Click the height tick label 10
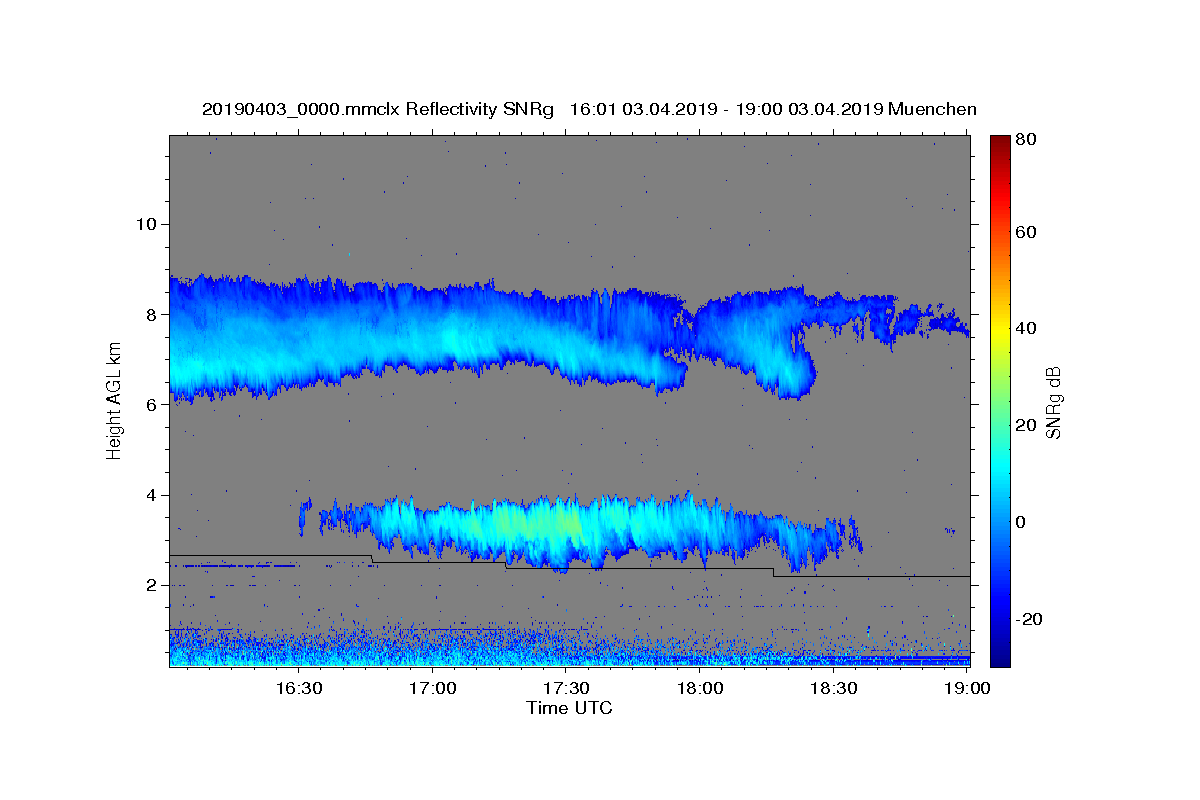1200x800 pixels. 145,224
